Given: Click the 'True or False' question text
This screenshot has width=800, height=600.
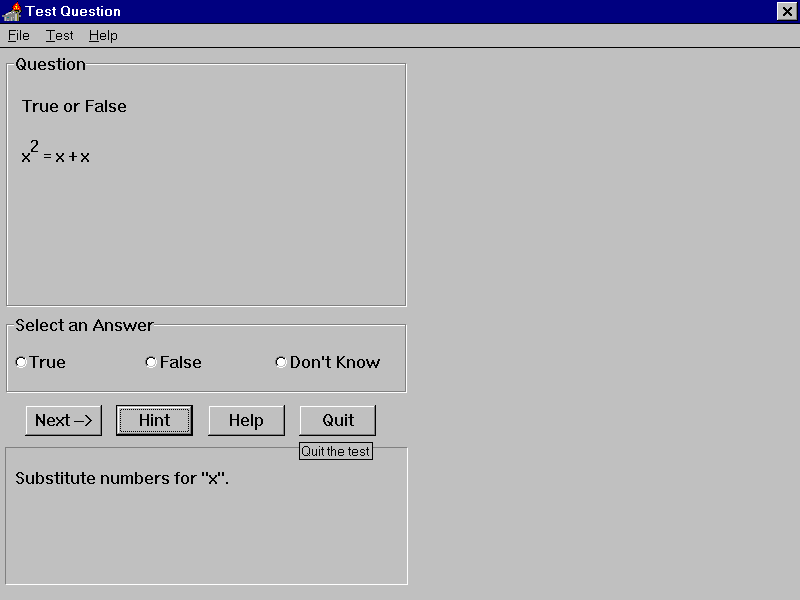Looking at the screenshot, I should pyautogui.click(x=74, y=106).
